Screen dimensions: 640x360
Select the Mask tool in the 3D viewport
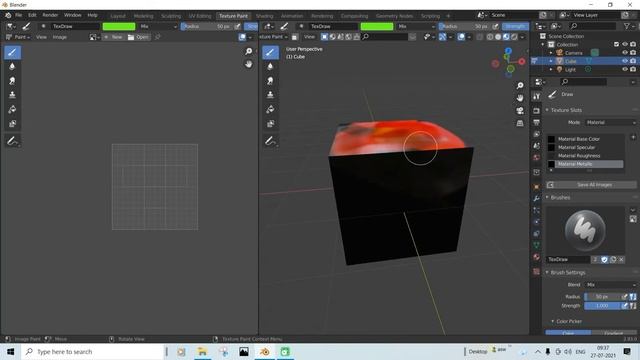tap(270, 124)
